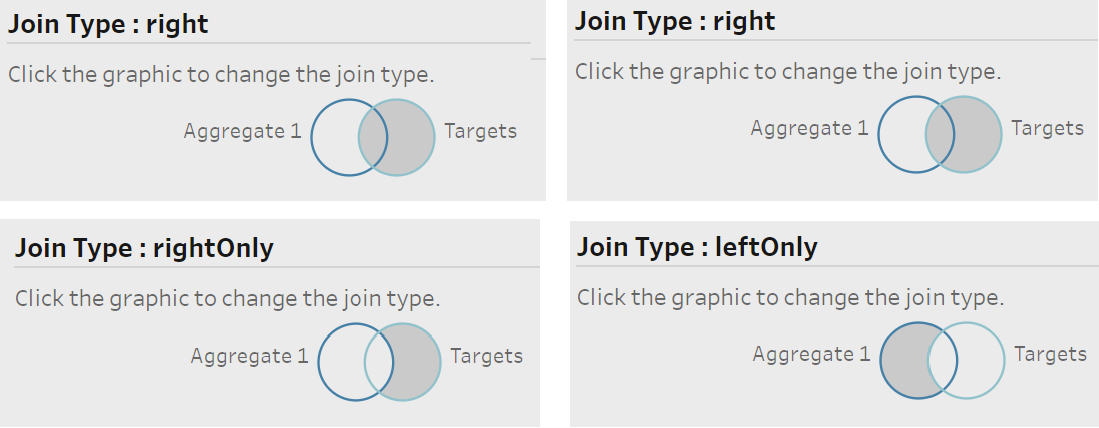1099x428 pixels.
Task: Click the Aggregate 1 label in the leftOnly panel
Action: pyautogui.click(x=811, y=354)
